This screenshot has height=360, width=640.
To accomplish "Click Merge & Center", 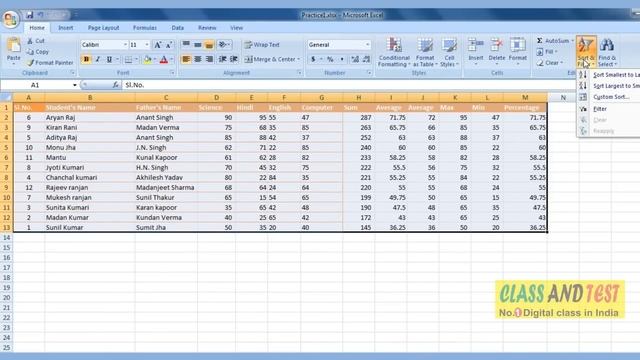I will 270,60.
